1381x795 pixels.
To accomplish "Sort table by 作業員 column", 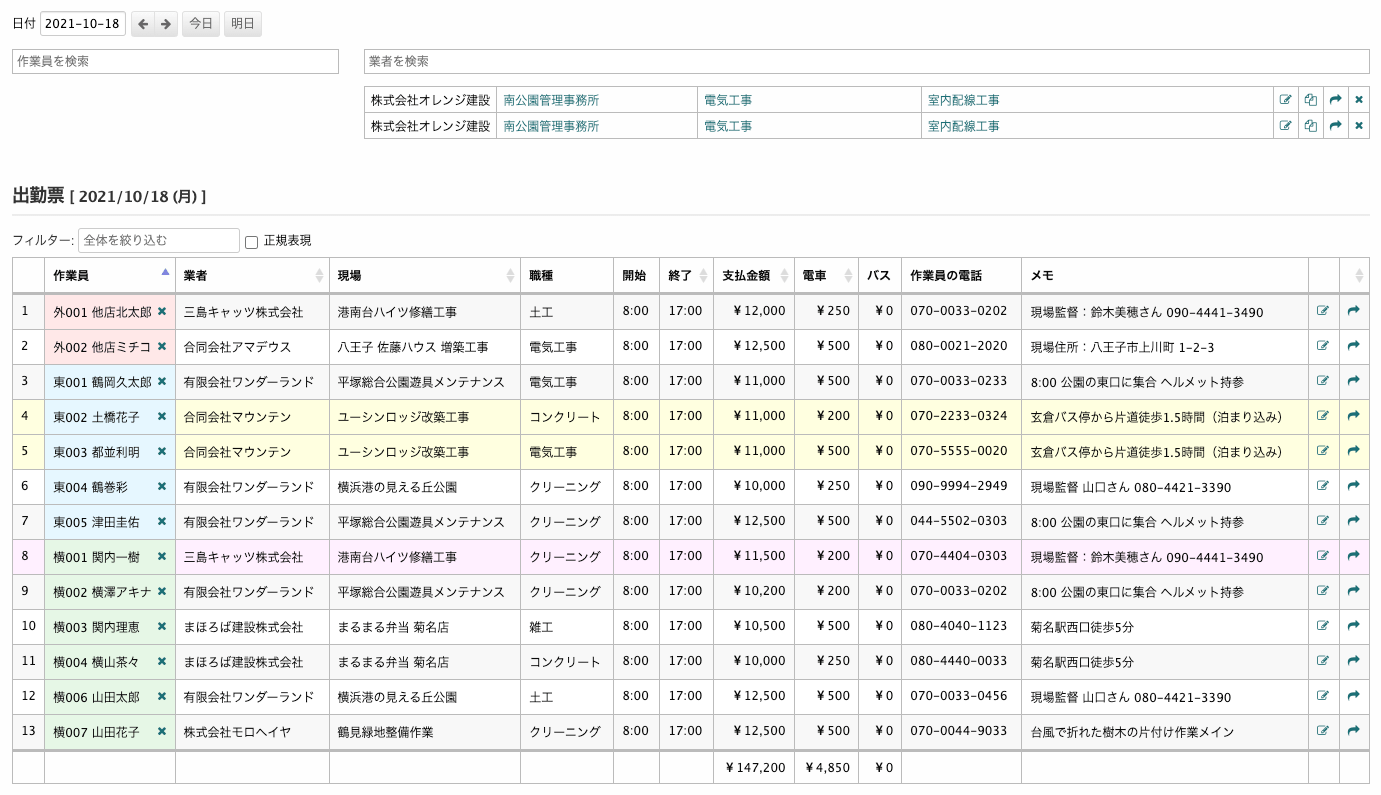I will pyautogui.click(x=110, y=275).
